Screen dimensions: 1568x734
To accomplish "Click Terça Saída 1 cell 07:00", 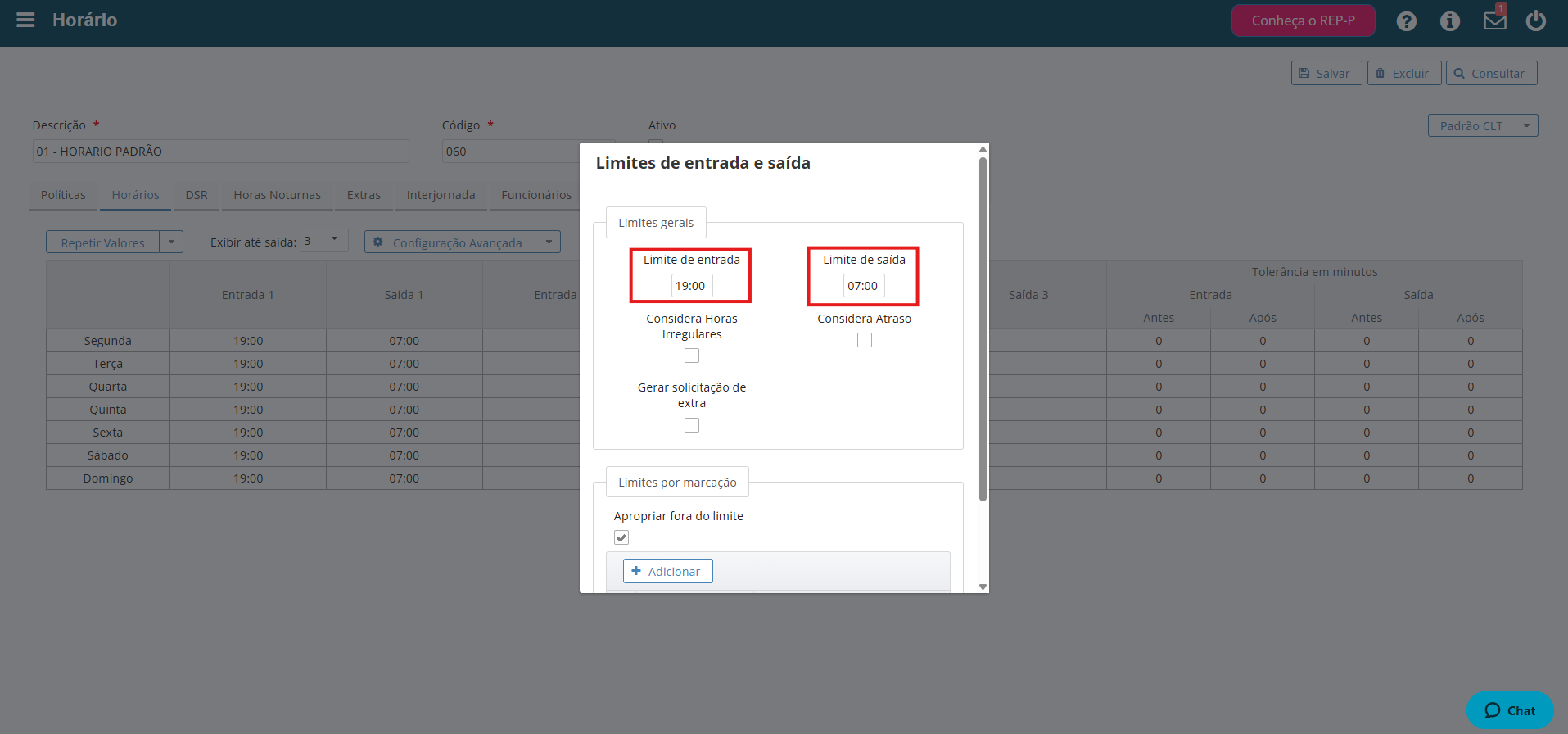I will pyautogui.click(x=404, y=364).
